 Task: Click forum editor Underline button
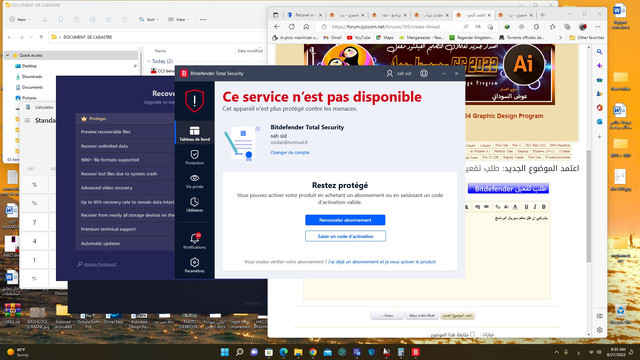[526, 207]
